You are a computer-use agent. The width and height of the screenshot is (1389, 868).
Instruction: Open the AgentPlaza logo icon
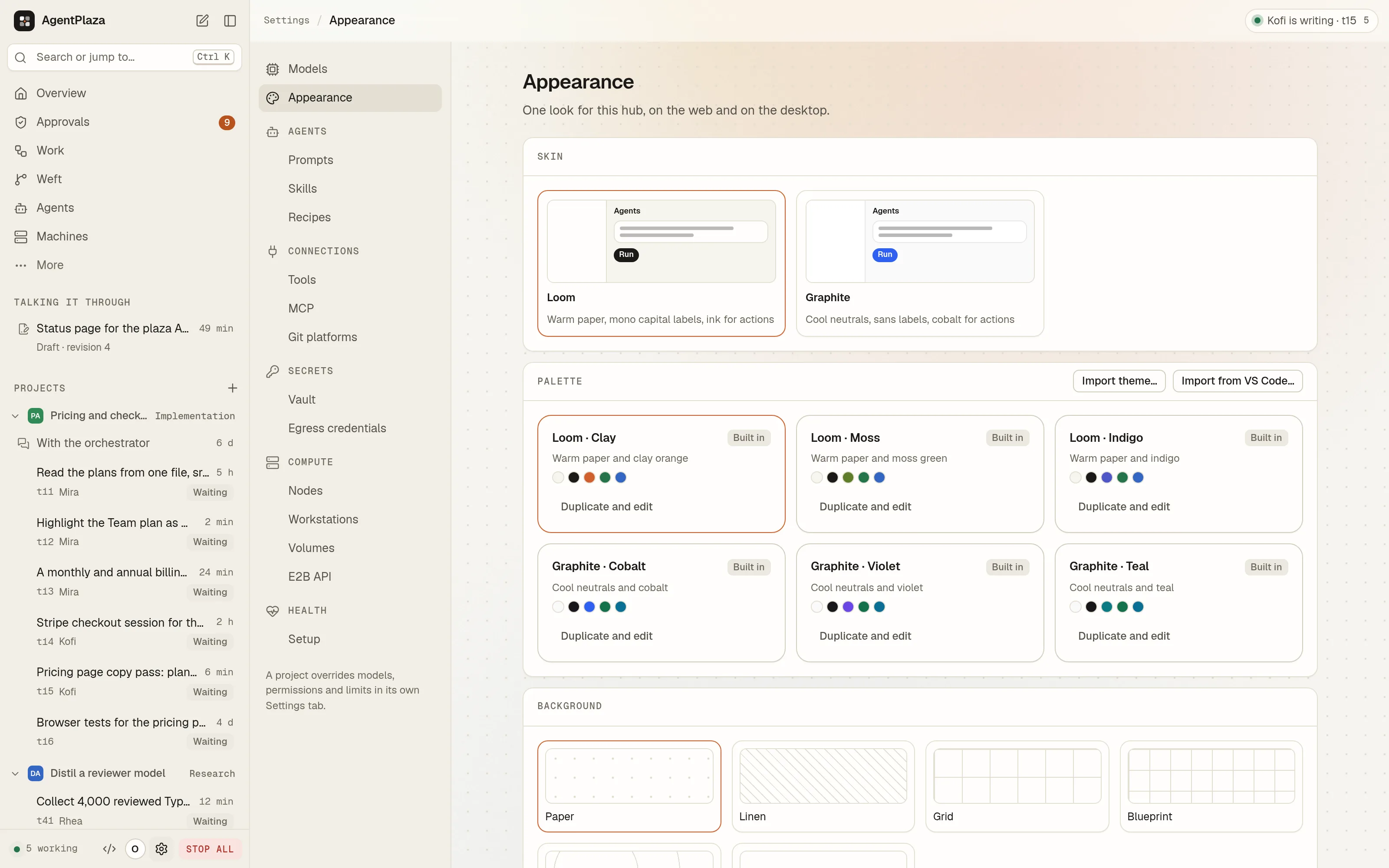click(x=24, y=21)
